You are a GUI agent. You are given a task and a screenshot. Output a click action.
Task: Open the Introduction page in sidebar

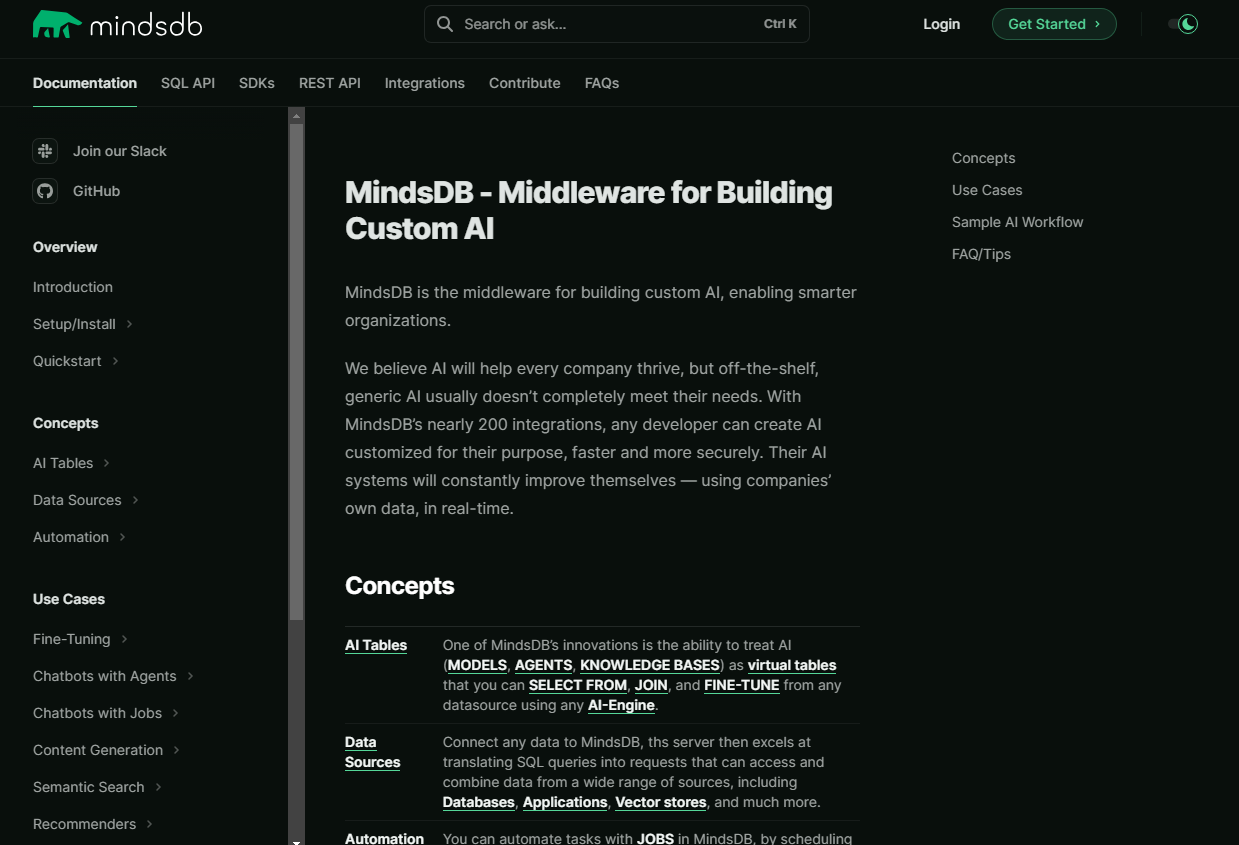[73, 287]
